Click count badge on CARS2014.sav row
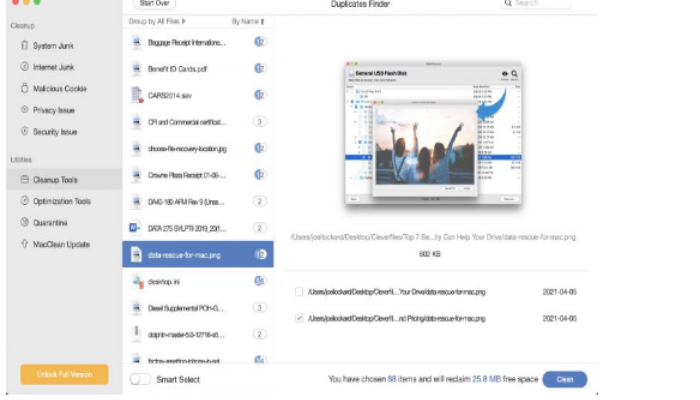Viewport: 700px width, 400px height. click(260, 95)
